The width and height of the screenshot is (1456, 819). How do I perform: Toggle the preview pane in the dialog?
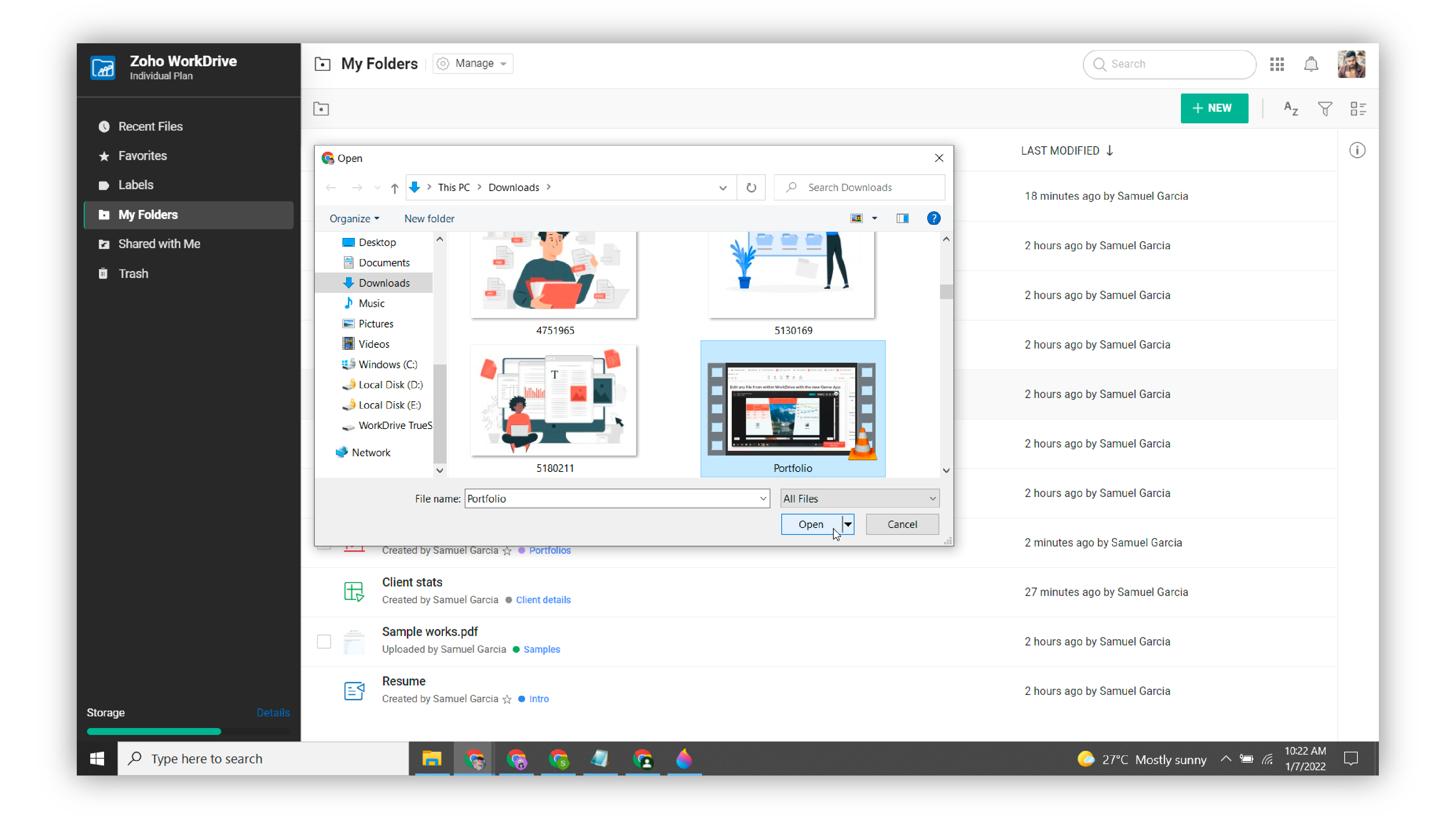[902, 218]
